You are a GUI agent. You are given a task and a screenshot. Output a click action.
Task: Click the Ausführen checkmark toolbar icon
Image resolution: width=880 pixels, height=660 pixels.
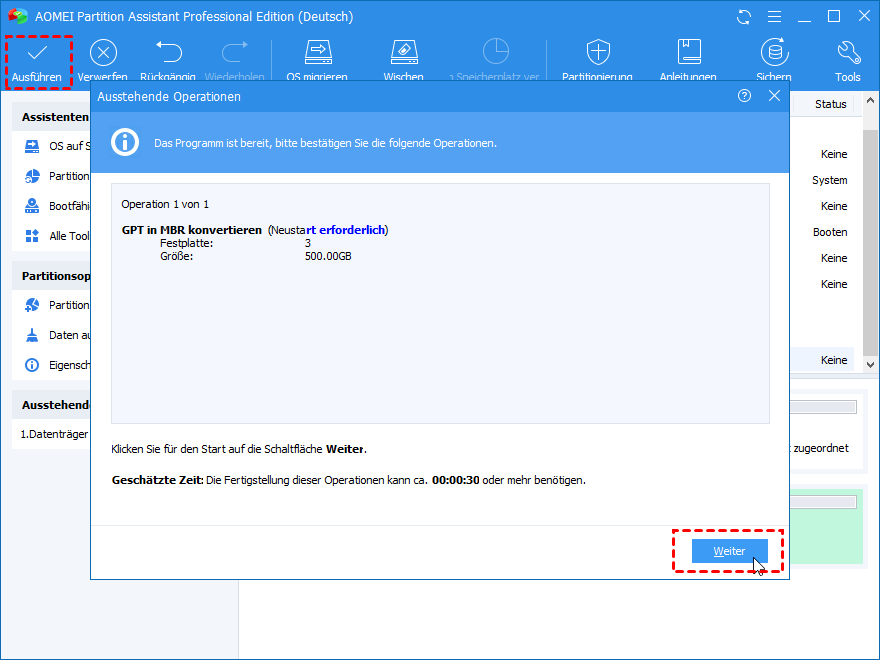(37, 53)
